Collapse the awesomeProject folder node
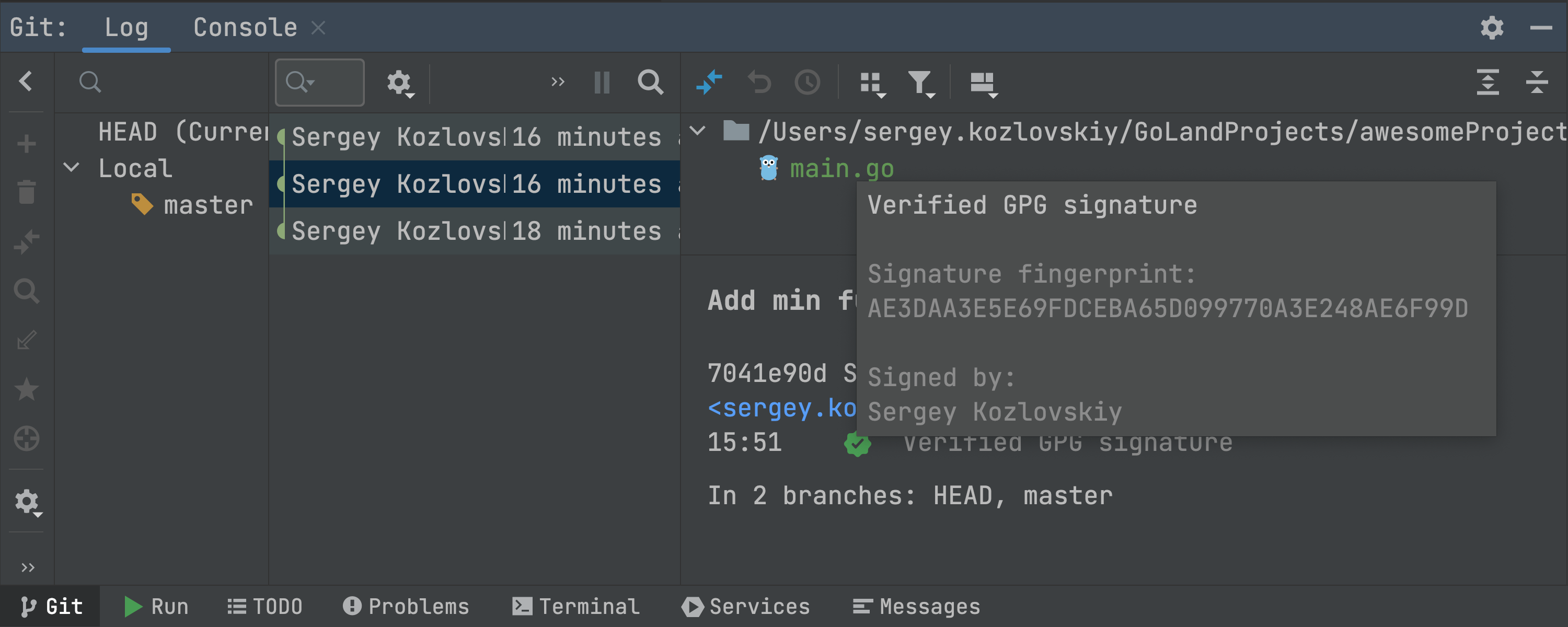This screenshot has width=1568, height=627. [x=698, y=130]
